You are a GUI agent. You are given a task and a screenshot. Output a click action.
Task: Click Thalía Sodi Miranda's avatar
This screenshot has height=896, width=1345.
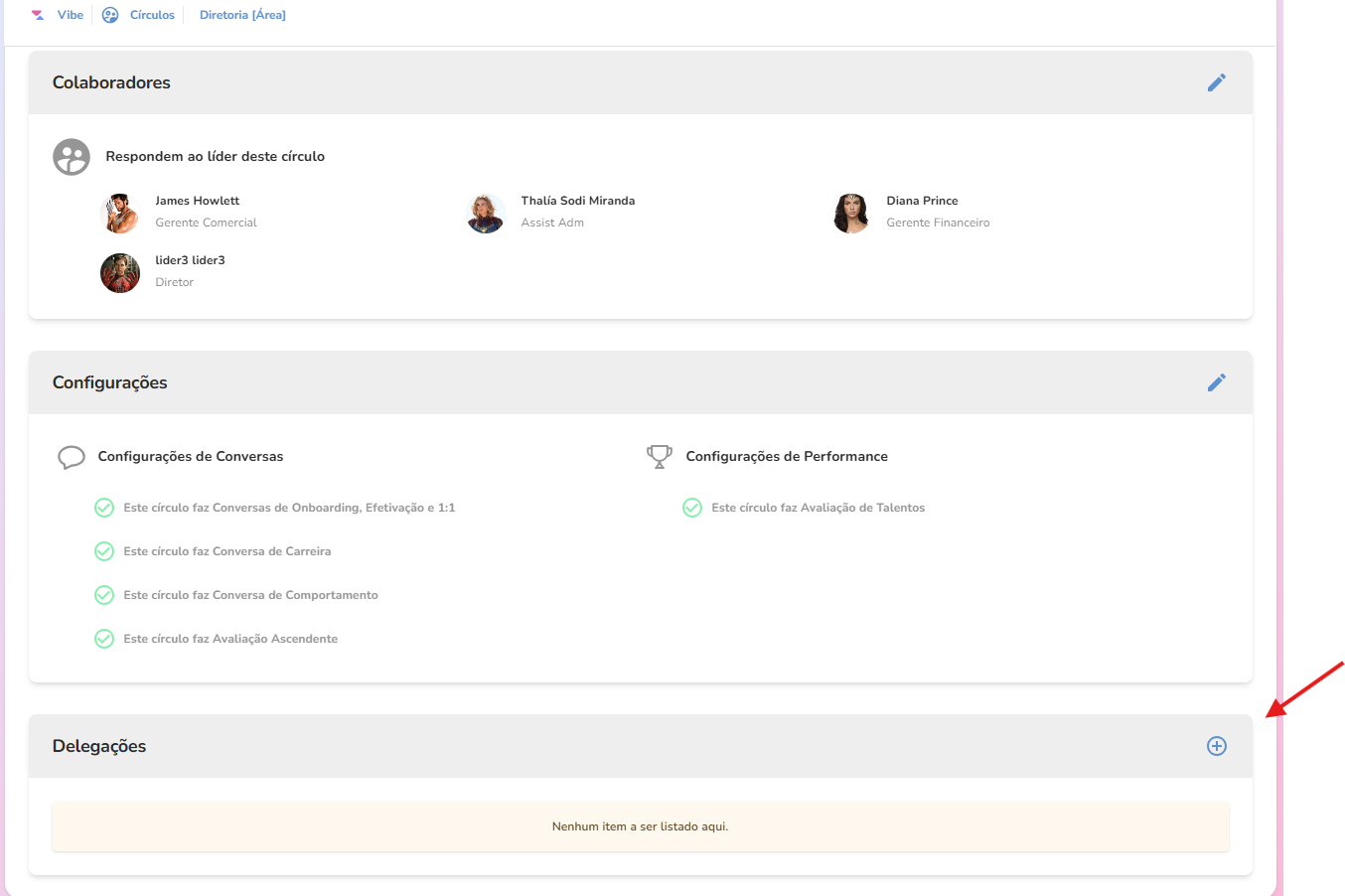tap(486, 214)
